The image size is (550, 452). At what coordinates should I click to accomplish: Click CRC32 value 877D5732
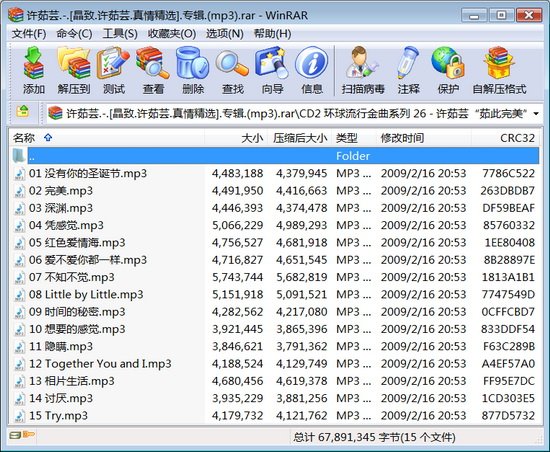pos(508,416)
